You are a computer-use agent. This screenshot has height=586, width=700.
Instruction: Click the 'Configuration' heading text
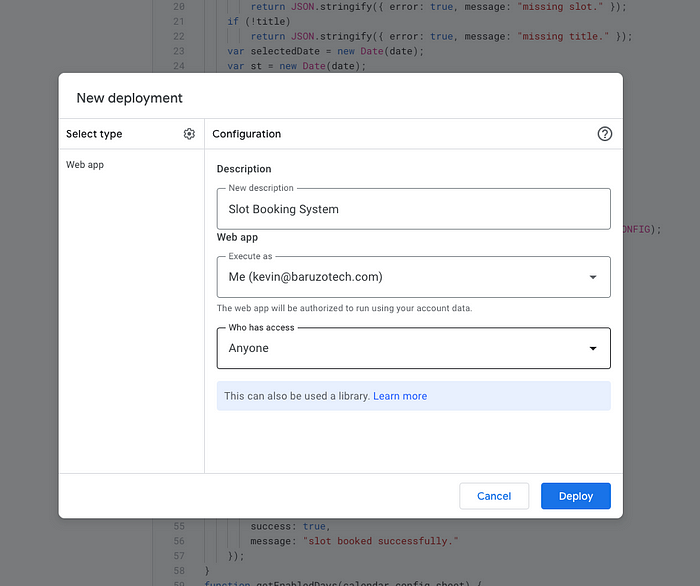point(246,134)
